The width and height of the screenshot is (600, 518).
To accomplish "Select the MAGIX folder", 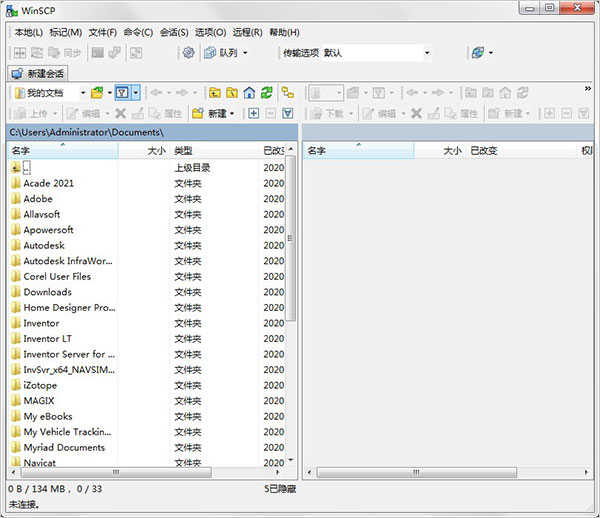I will (146, 401).
